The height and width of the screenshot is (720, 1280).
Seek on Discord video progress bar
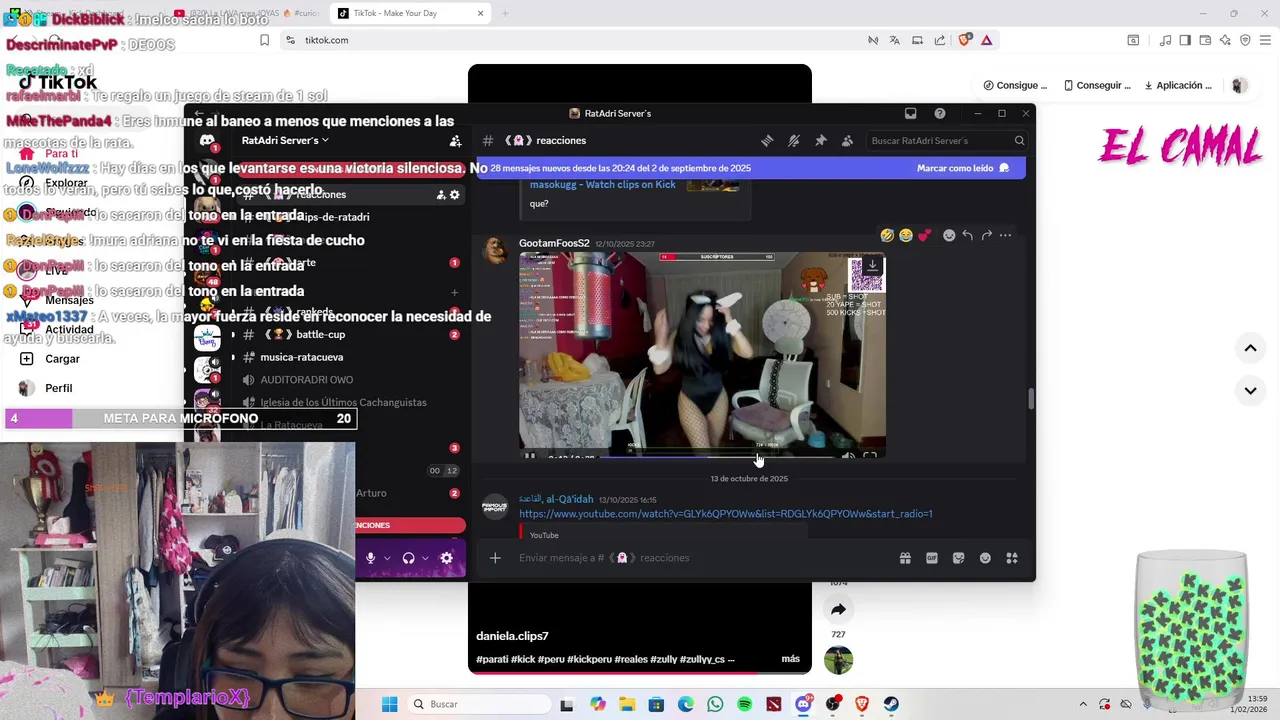coord(715,457)
